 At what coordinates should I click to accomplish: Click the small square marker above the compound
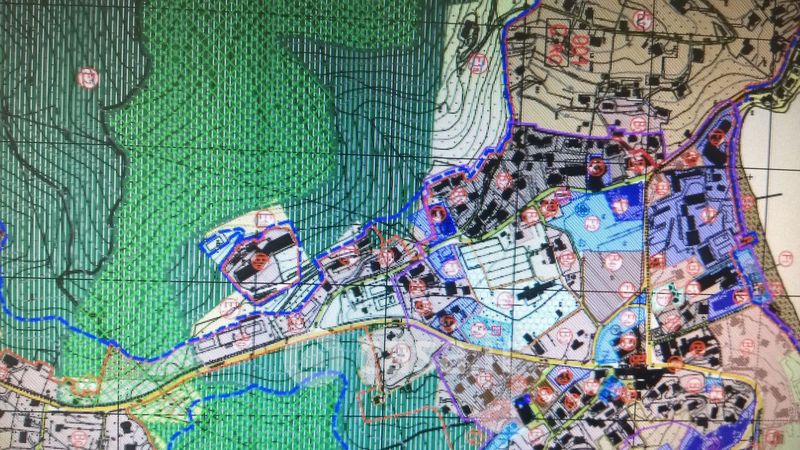(264, 218)
